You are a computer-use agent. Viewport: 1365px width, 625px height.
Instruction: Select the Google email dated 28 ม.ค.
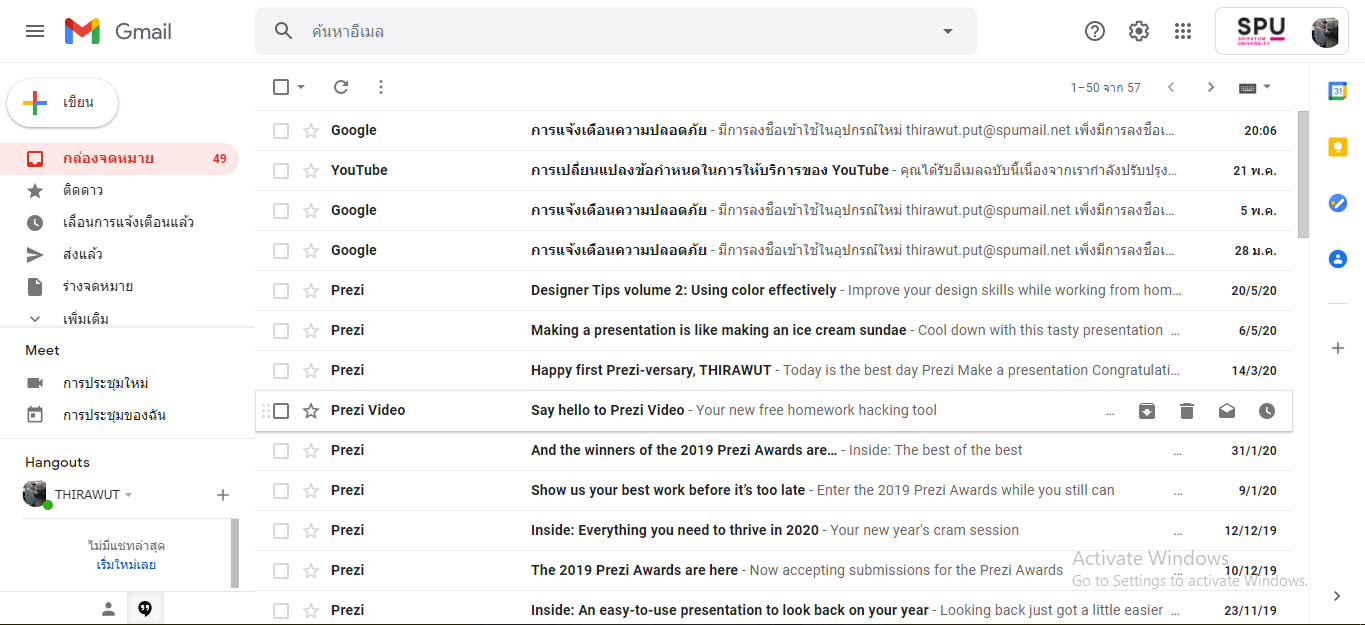pyautogui.click(x=281, y=251)
